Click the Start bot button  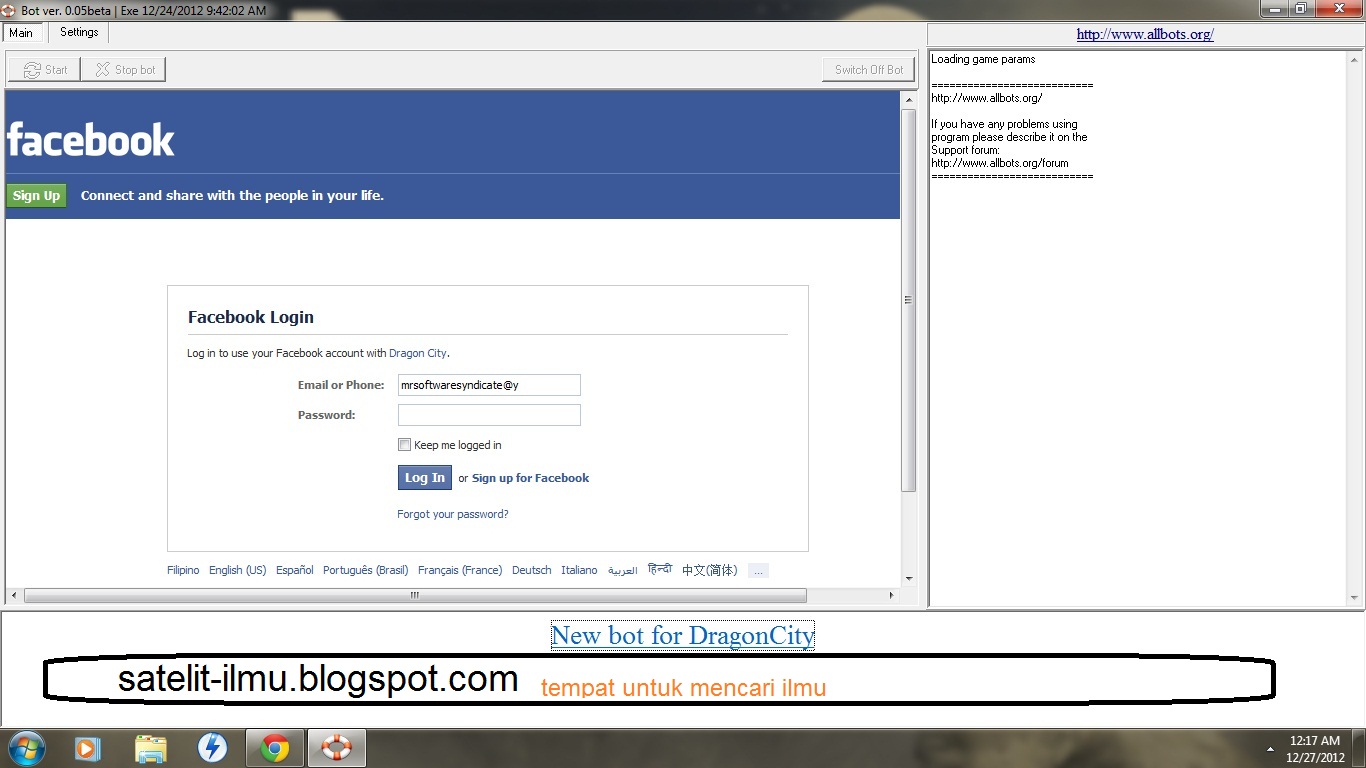tap(44, 70)
